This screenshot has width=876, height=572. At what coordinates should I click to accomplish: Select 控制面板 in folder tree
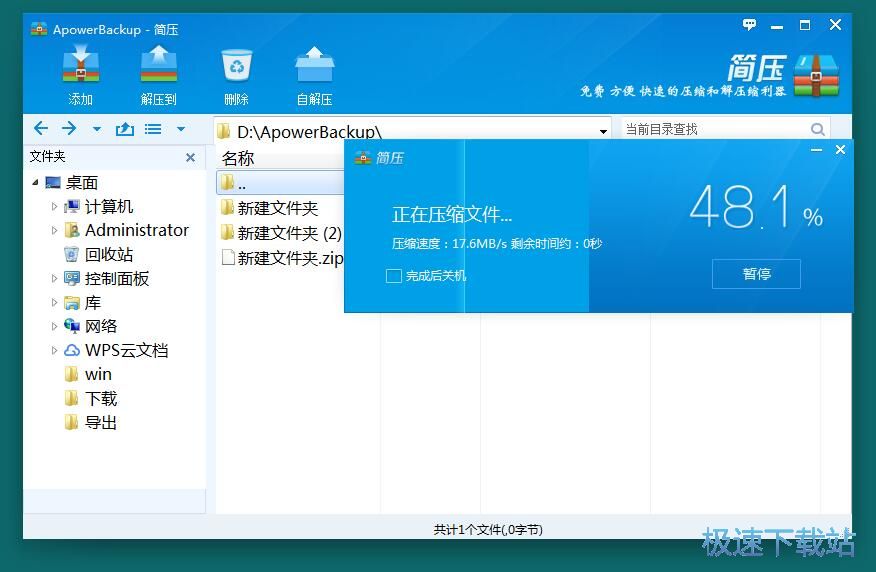(117, 279)
